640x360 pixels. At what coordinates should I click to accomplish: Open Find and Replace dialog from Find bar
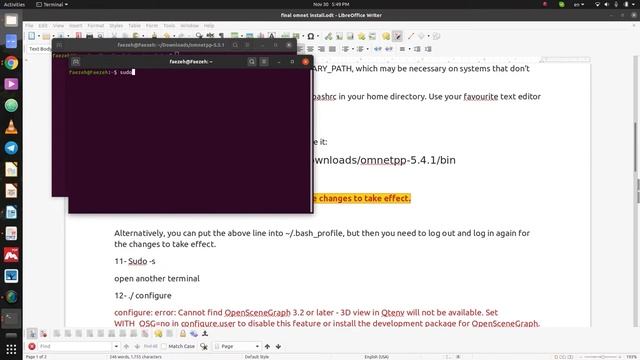(x=204, y=346)
